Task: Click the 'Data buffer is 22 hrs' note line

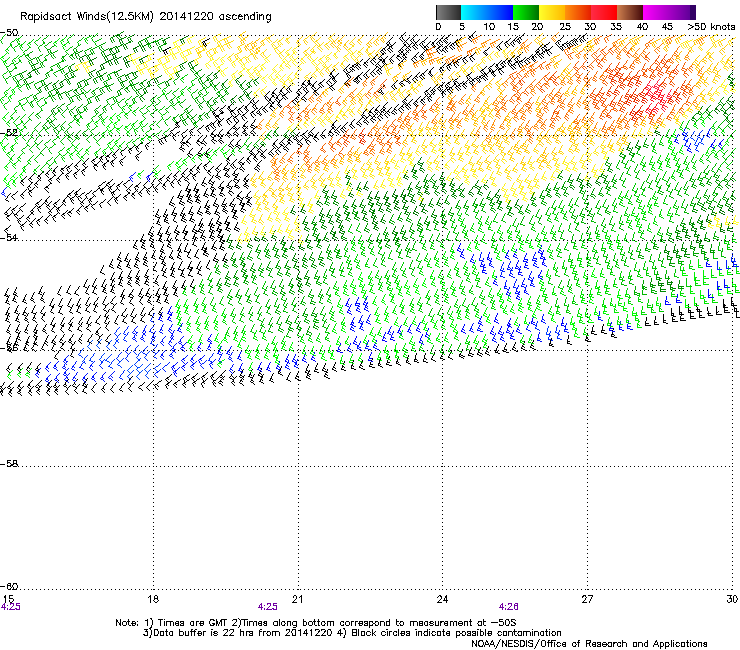Action: pyautogui.click(x=352, y=633)
